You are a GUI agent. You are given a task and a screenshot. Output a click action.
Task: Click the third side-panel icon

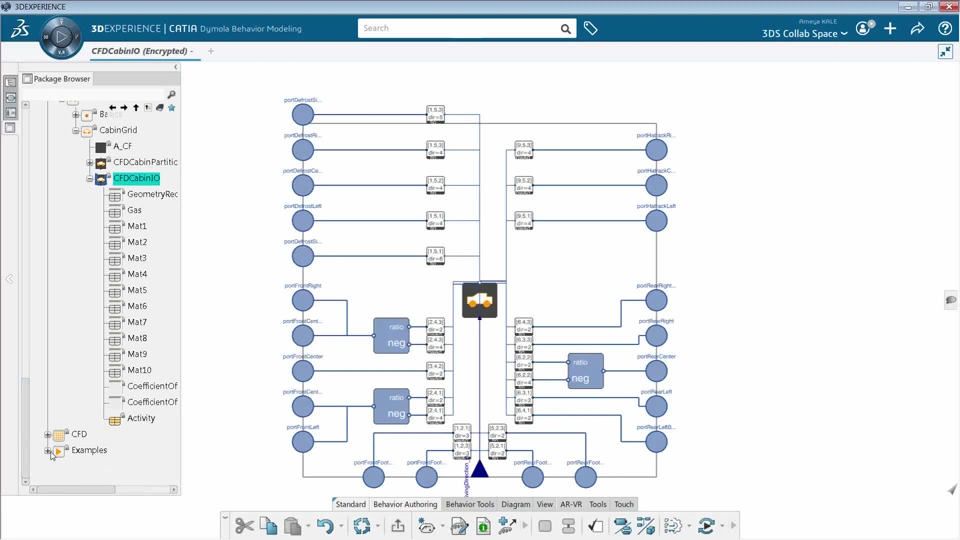click(x=10, y=113)
